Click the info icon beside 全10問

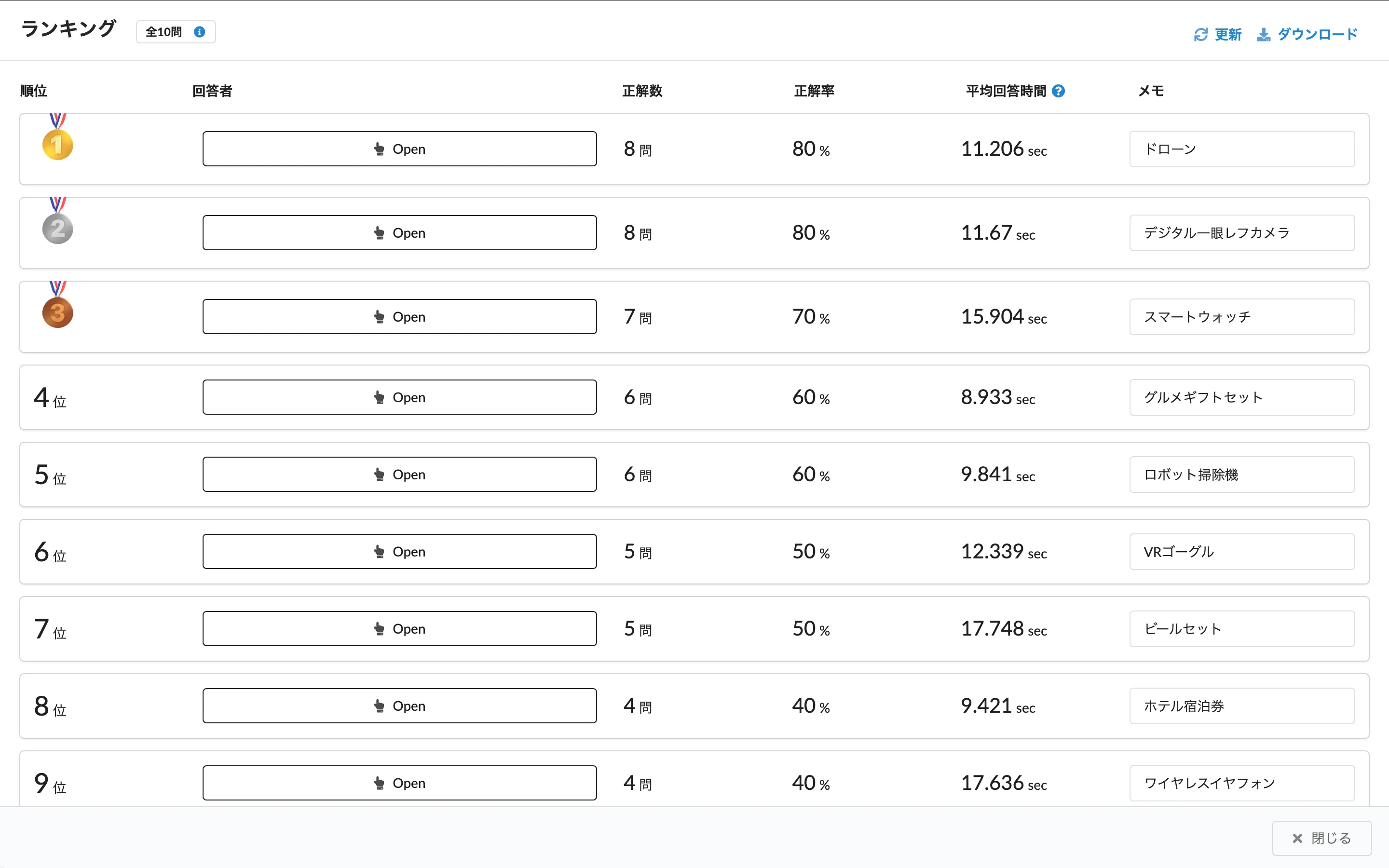coord(199,32)
